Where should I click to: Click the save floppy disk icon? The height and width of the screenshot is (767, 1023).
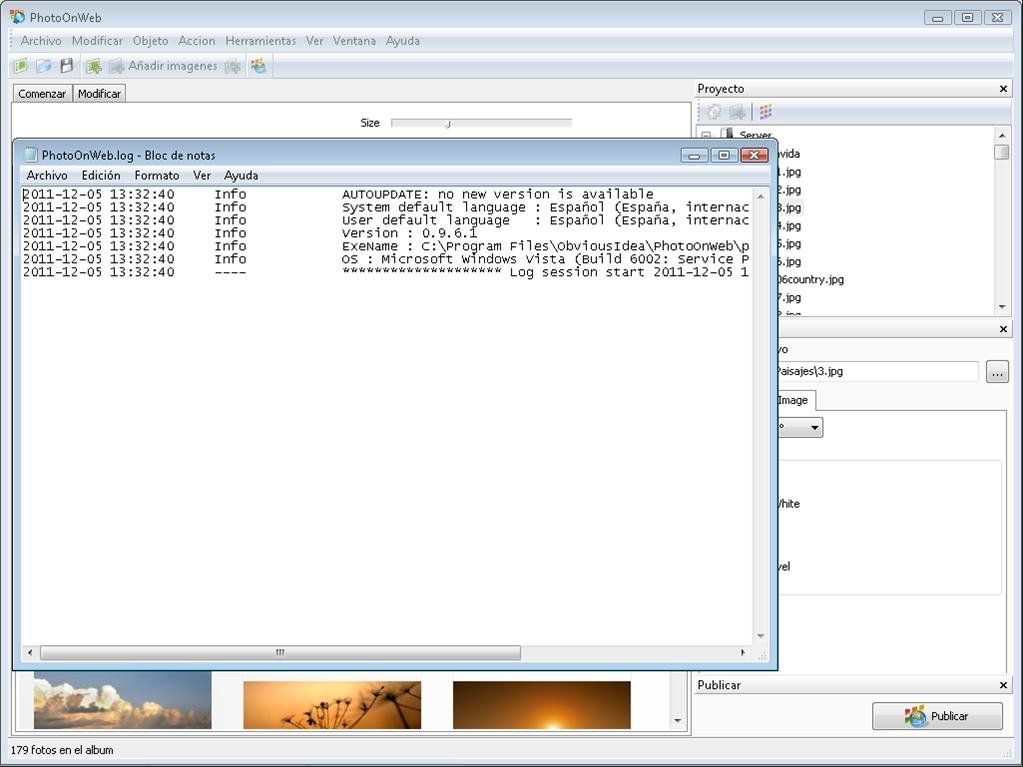(67, 66)
